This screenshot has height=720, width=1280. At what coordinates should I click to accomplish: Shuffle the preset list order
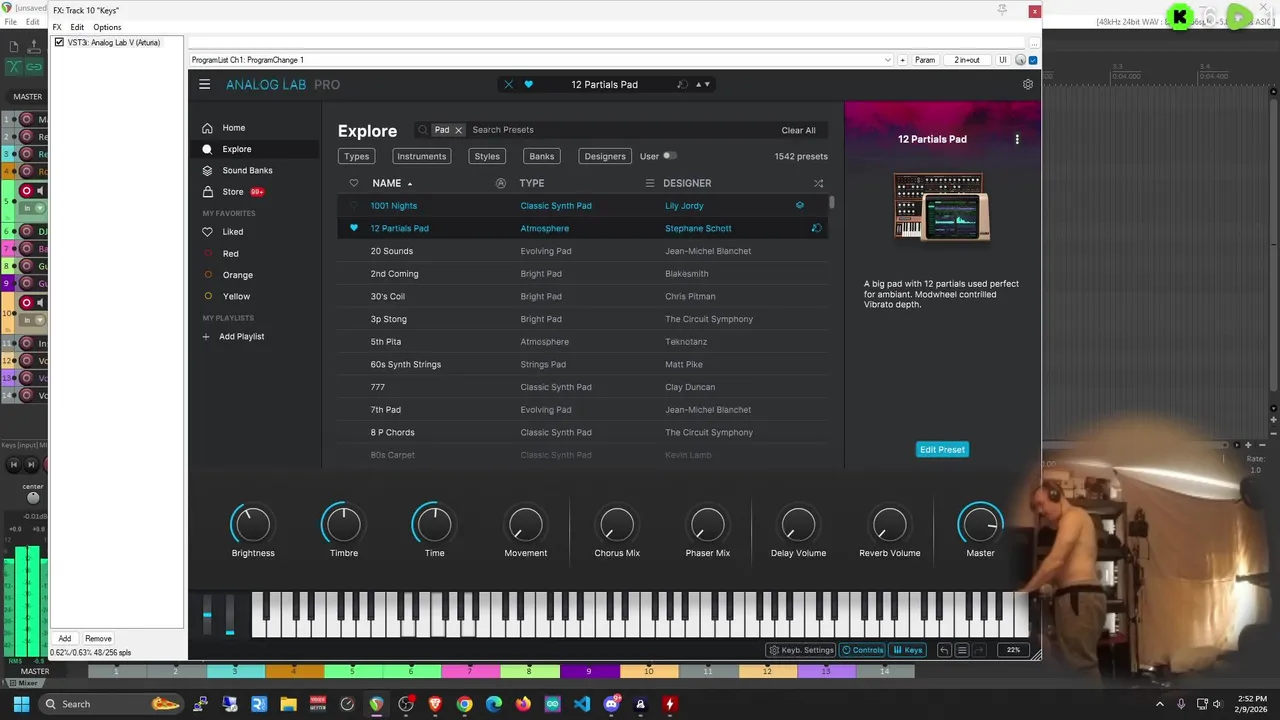pyautogui.click(x=818, y=184)
